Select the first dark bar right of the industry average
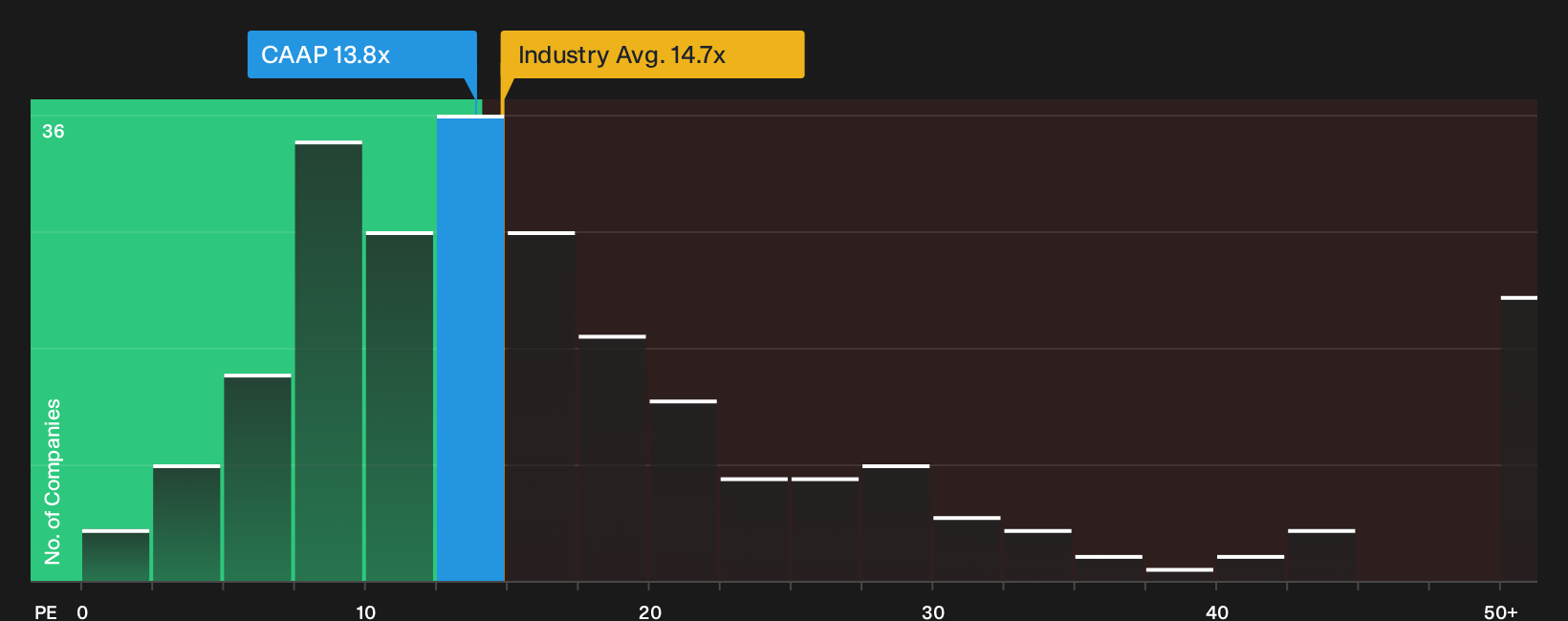The image size is (1568, 621). (x=541, y=406)
